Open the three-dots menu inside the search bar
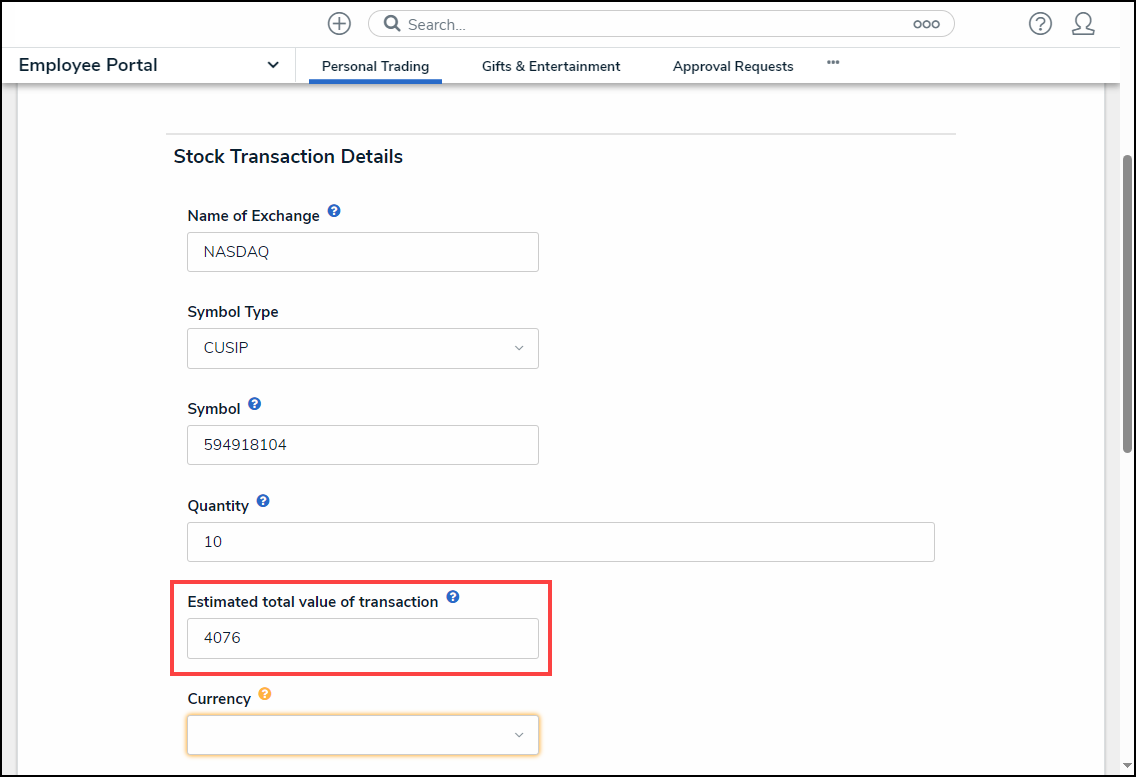The image size is (1136, 777). pos(926,23)
